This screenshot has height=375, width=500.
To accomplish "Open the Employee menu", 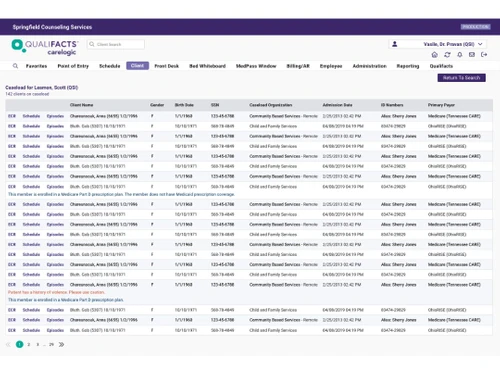I will 331,66.
